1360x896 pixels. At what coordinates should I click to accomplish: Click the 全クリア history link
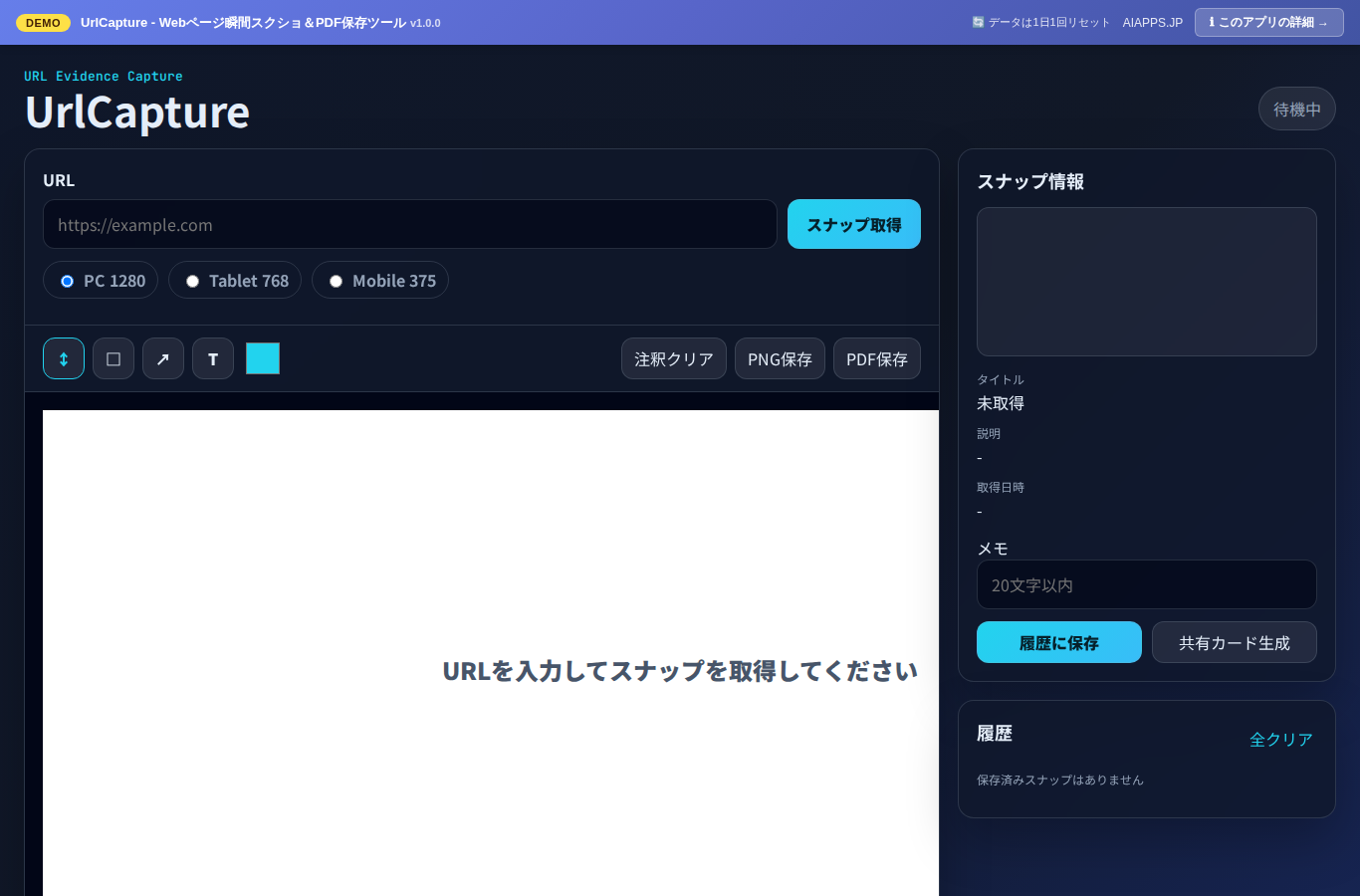coord(1281,739)
